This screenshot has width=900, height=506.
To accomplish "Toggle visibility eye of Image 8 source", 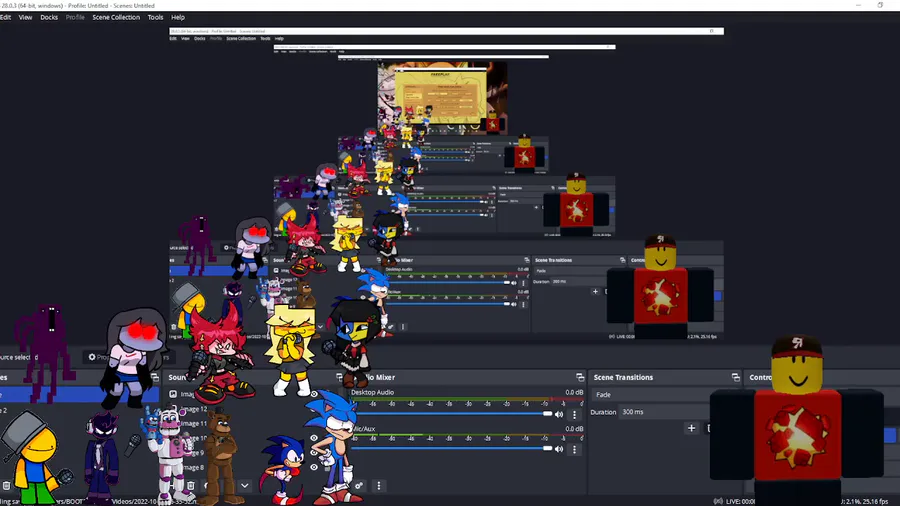I will (x=314, y=467).
